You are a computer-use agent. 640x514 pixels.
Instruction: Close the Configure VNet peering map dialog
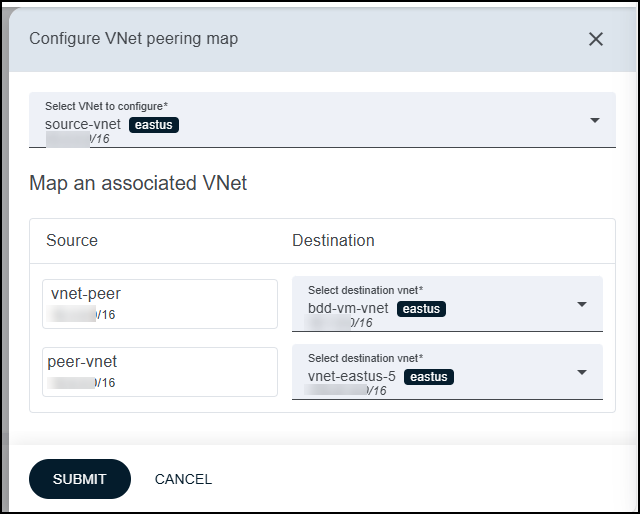596,39
